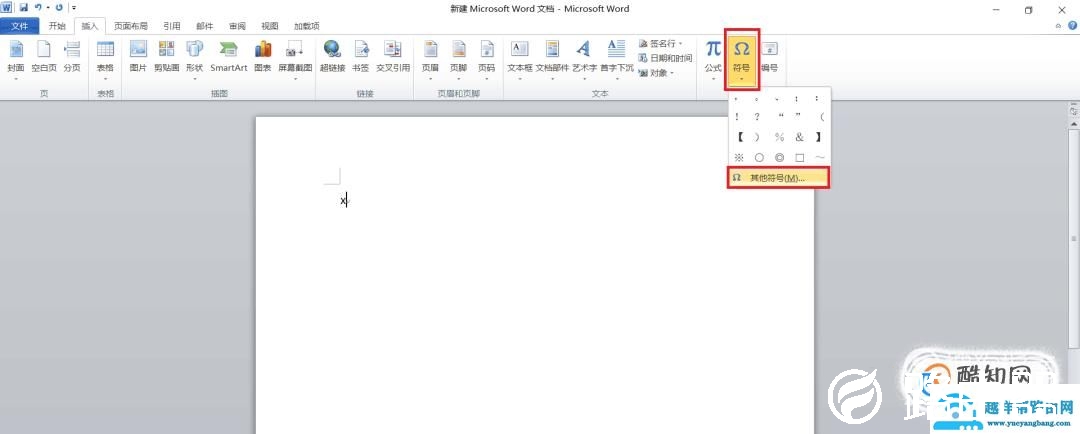Viewport: 1080px width, 434px height.
Task: Choose More Symbols (其他符号) menu item
Action: point(779,178)
